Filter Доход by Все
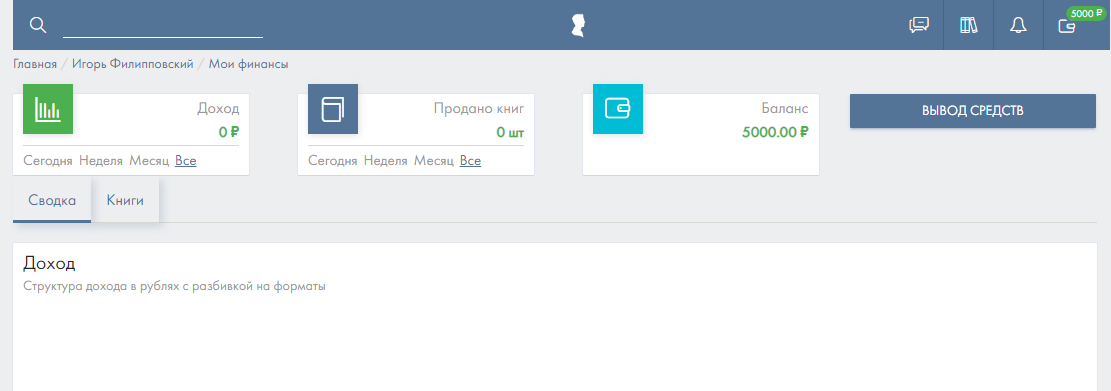This screenshot has width=1111, height=391. pos(186,161)
